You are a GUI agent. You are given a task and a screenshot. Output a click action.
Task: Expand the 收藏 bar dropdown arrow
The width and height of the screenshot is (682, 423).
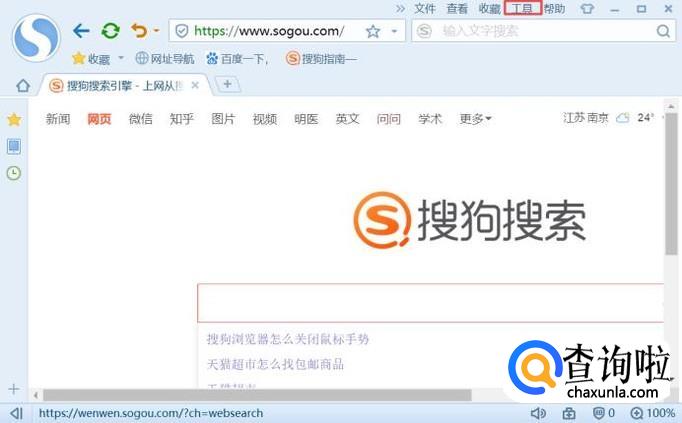(x=121, y=57)
